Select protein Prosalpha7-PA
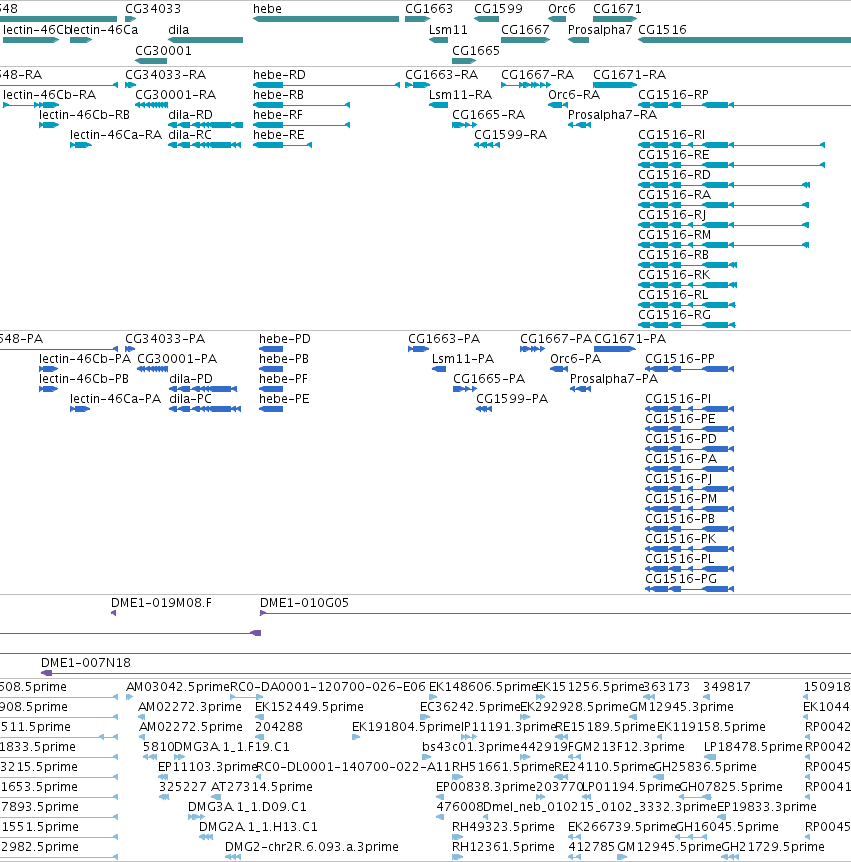Screen dimensions: 851x862 click(x=614, y=379)
